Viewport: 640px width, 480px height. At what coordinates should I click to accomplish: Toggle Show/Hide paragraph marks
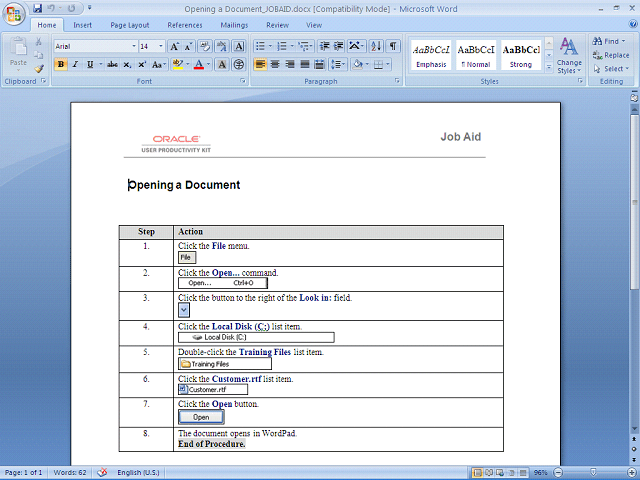coord(393,46)
